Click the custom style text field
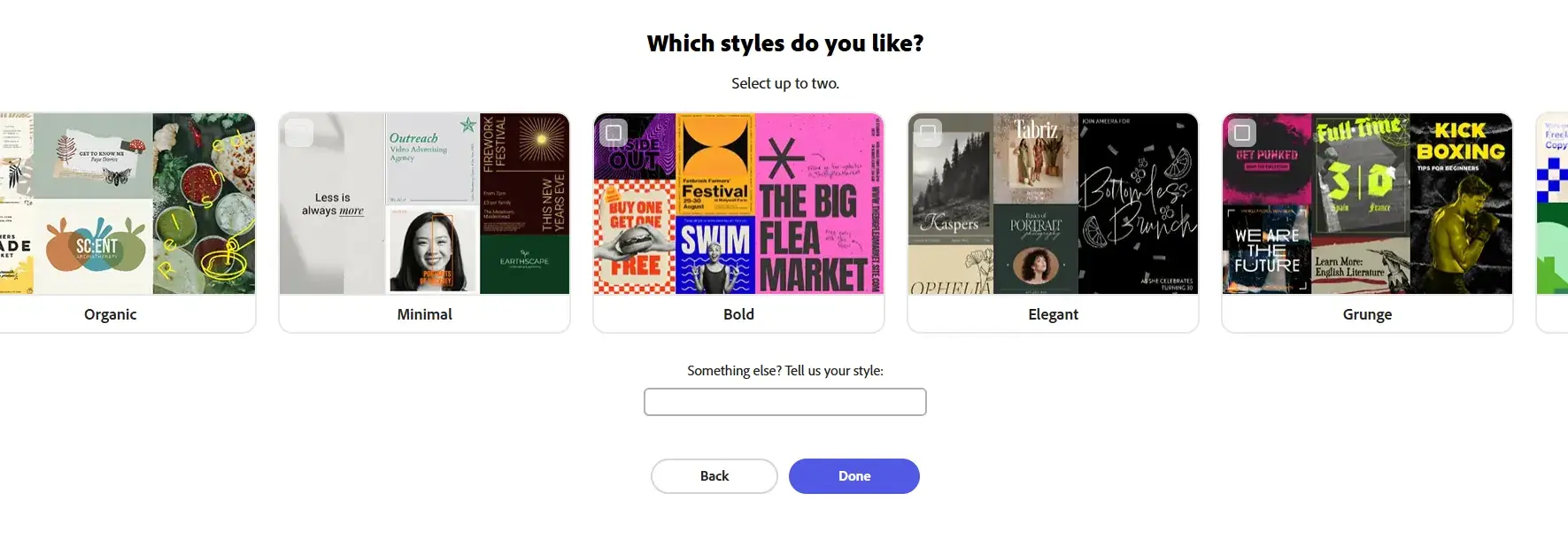This screenshot has width=1568, height=540. 784,401
